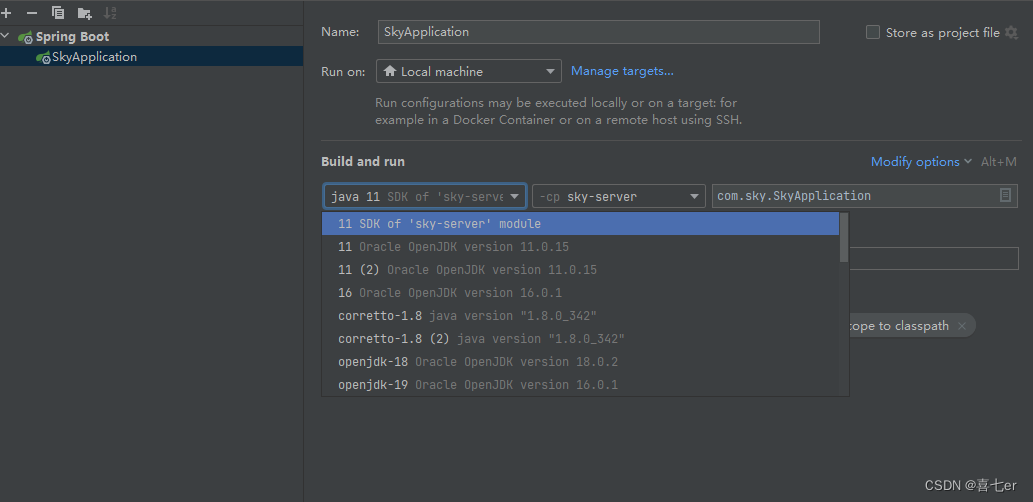Choose 11 (2) Oracle OpenJDK 11.0.15
The image size is (1033, 502).
pyautogui.click(x=580, y=270)
